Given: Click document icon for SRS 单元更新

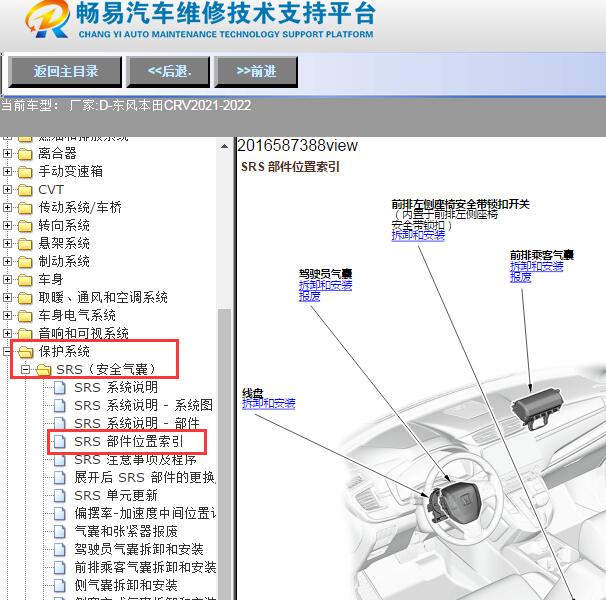Looking at the screenshot, I should click(x=60, y=496).
